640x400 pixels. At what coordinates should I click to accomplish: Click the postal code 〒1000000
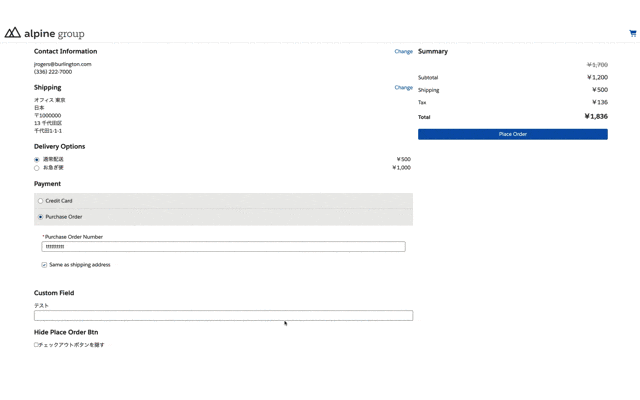[x=47, y=116]
